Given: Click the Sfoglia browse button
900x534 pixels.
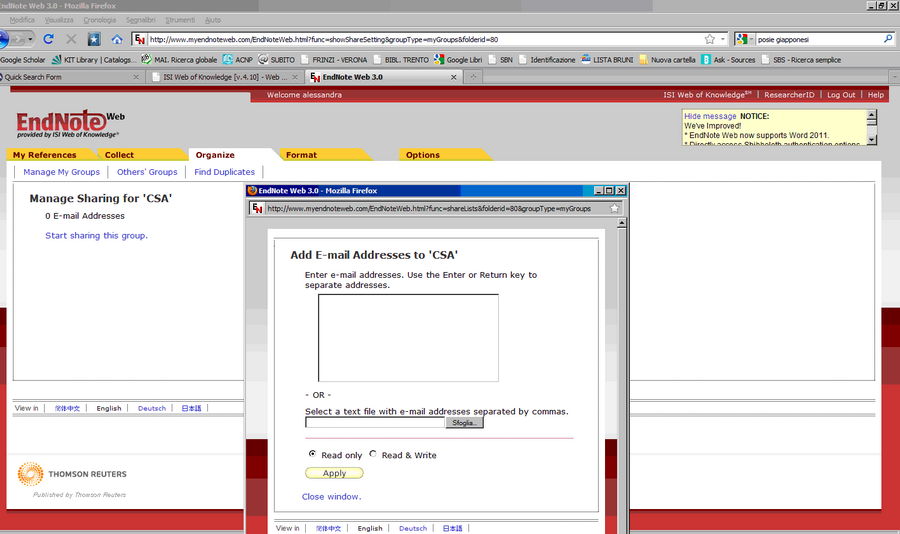Looking at the screenshot, I should pos(464,423).
